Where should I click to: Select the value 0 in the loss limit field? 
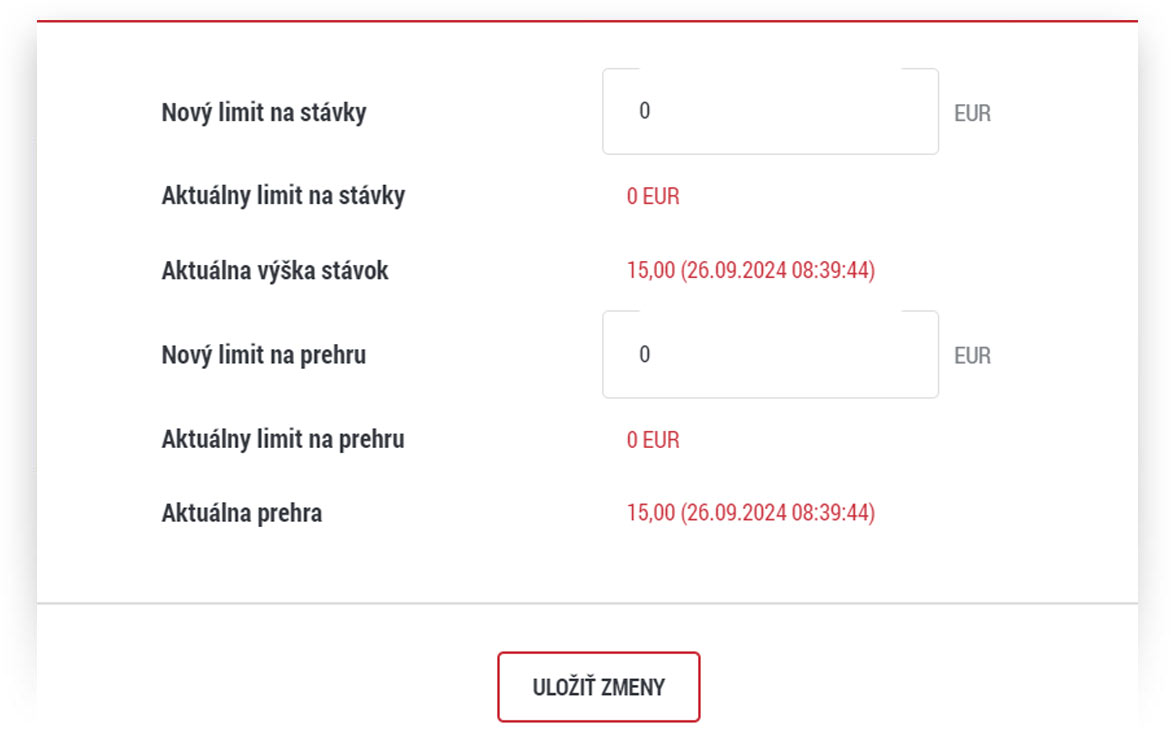click(646, 355)
